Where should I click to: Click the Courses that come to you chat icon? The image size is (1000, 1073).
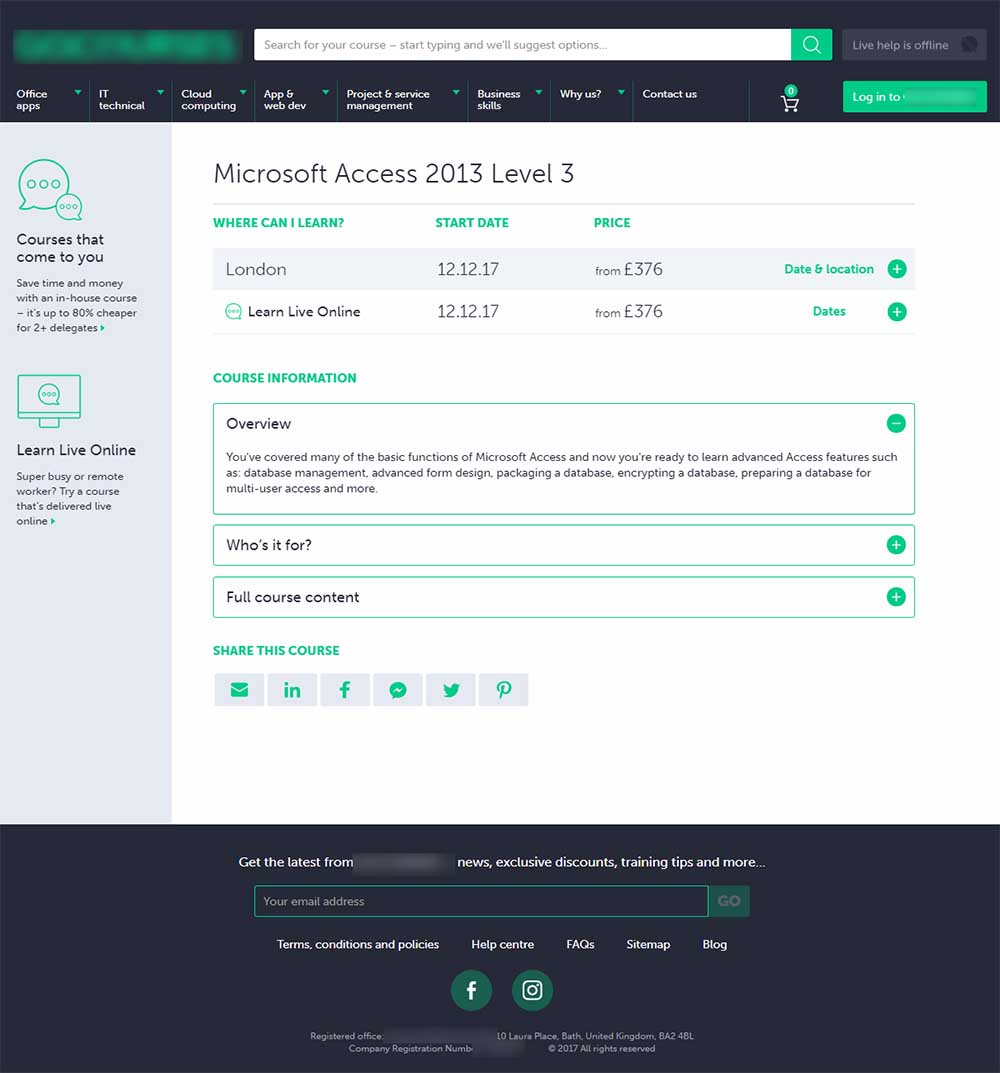coord(50,190)
